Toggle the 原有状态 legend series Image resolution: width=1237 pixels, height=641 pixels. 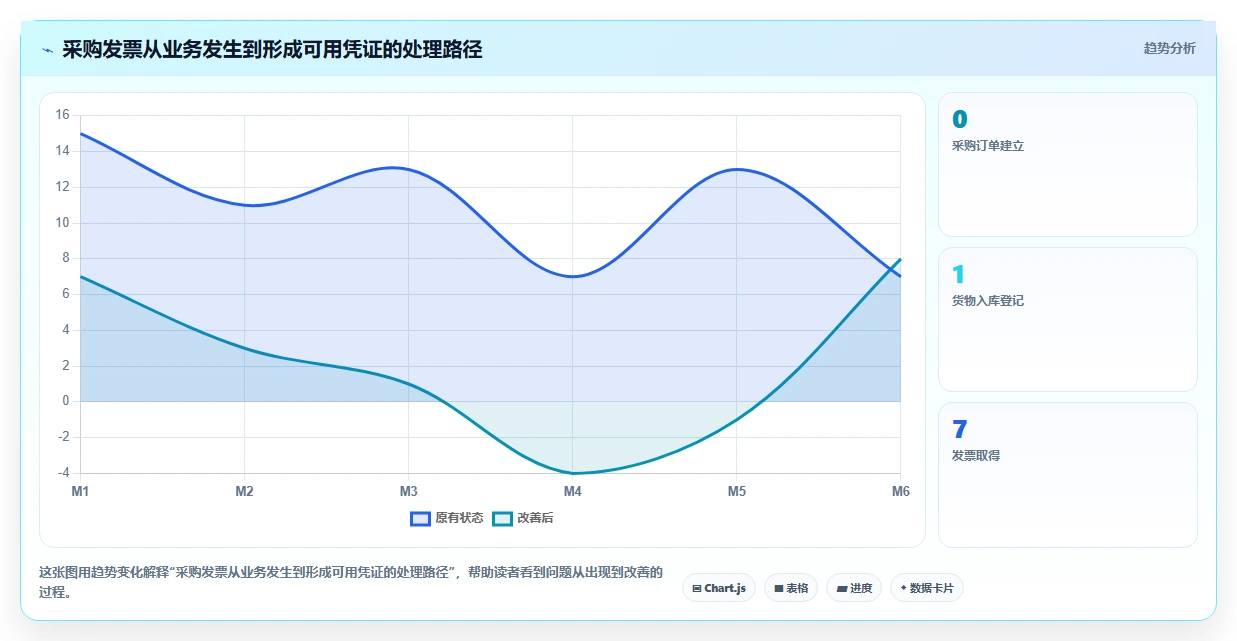pos(447,518)
